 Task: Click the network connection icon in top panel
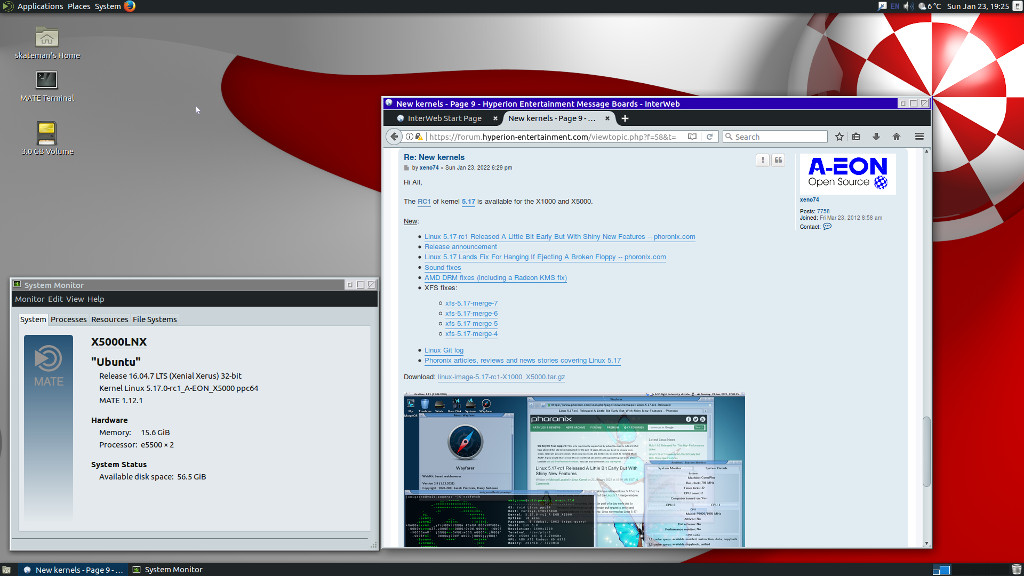(x=882, y=7)
